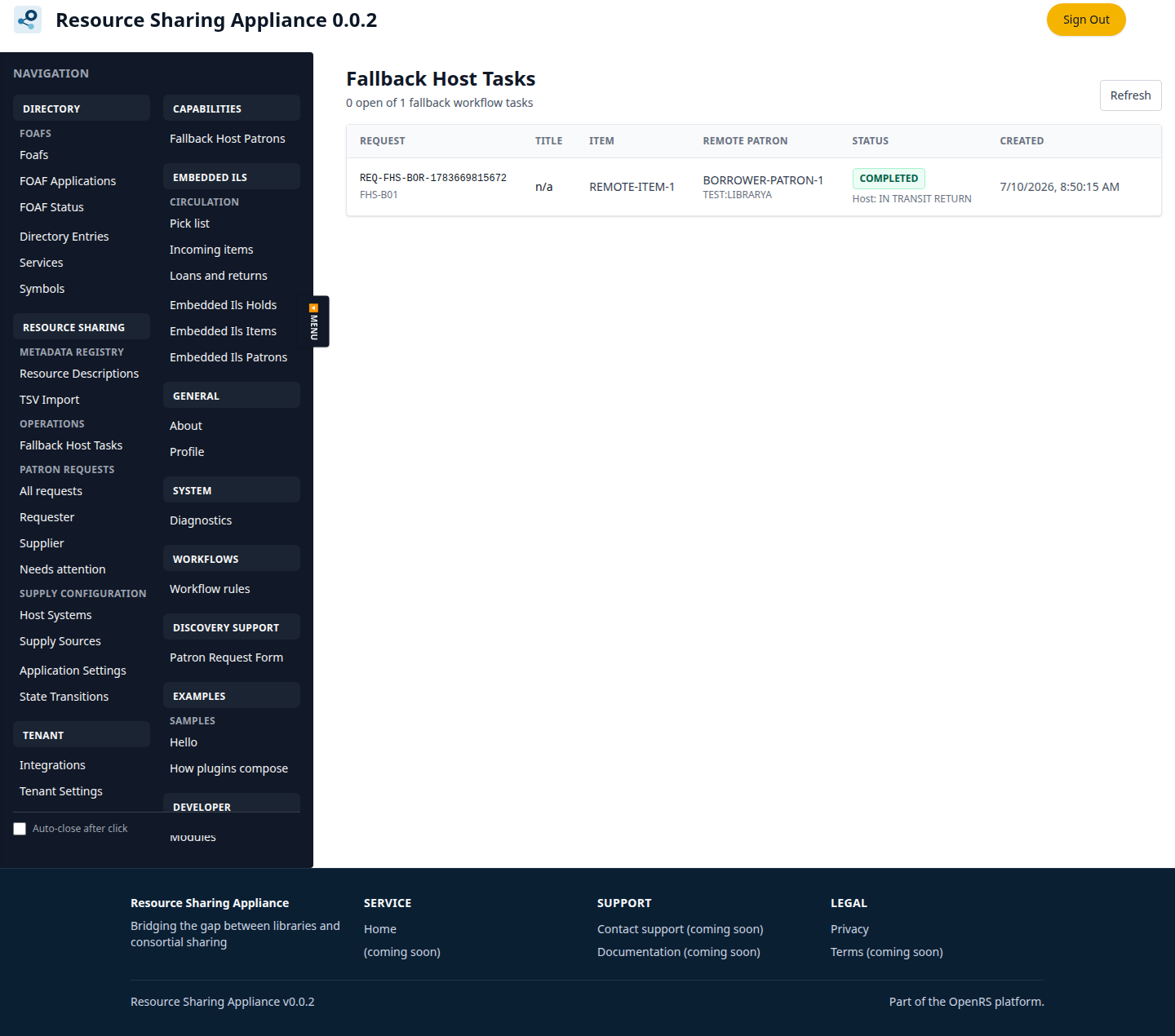The image size is (1175, 1036).
Task: Toggle Auto-close after click checkbox
Action: [x=20, y=829]
